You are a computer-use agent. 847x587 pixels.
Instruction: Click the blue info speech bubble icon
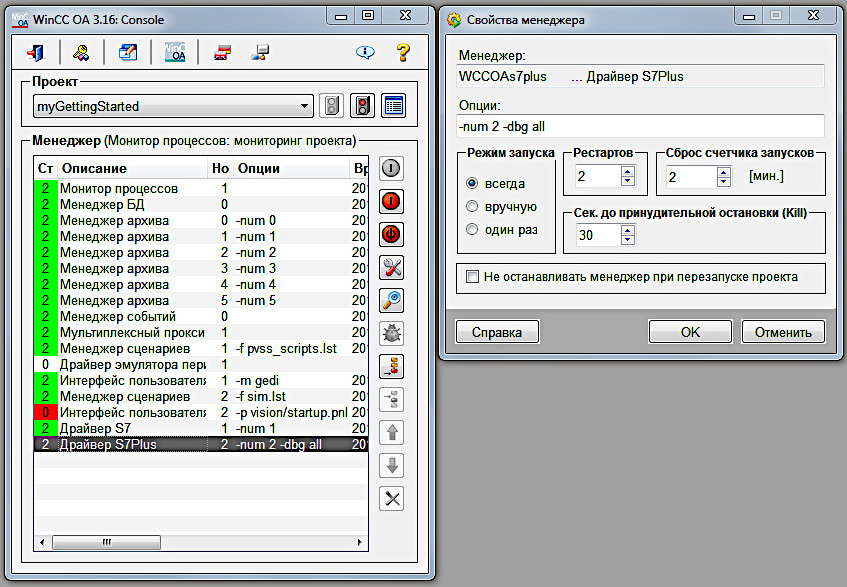click(365, 52)
